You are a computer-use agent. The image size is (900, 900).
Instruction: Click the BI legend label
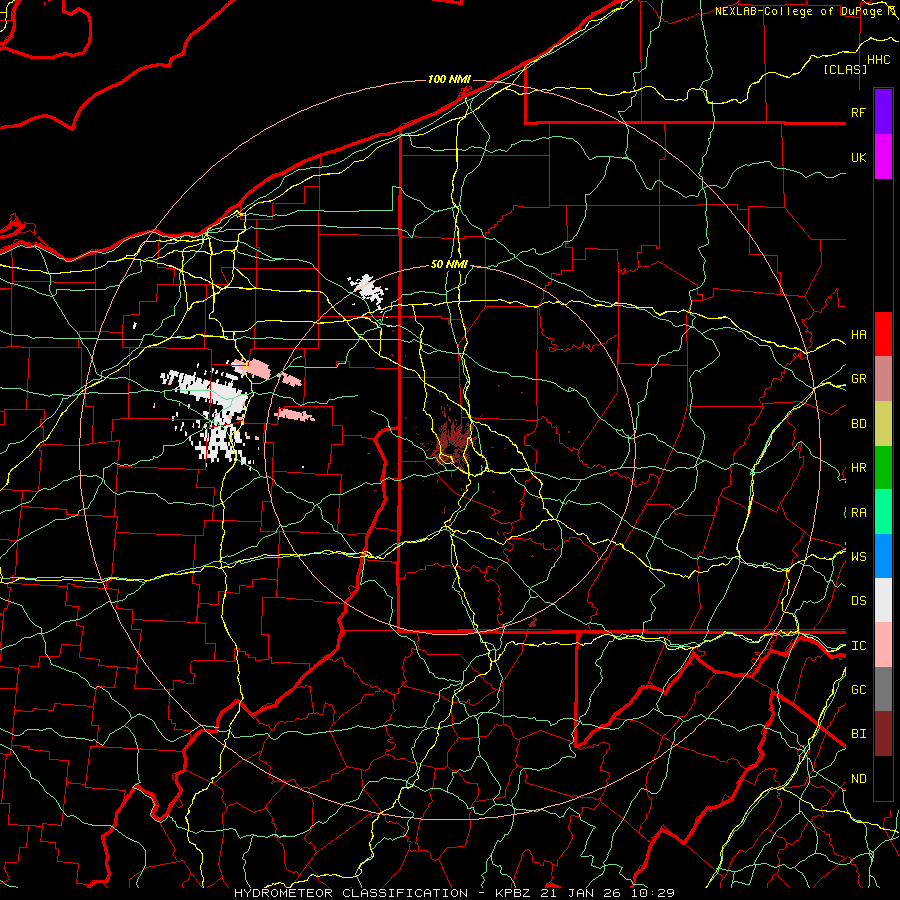click(x=858, y=734)
